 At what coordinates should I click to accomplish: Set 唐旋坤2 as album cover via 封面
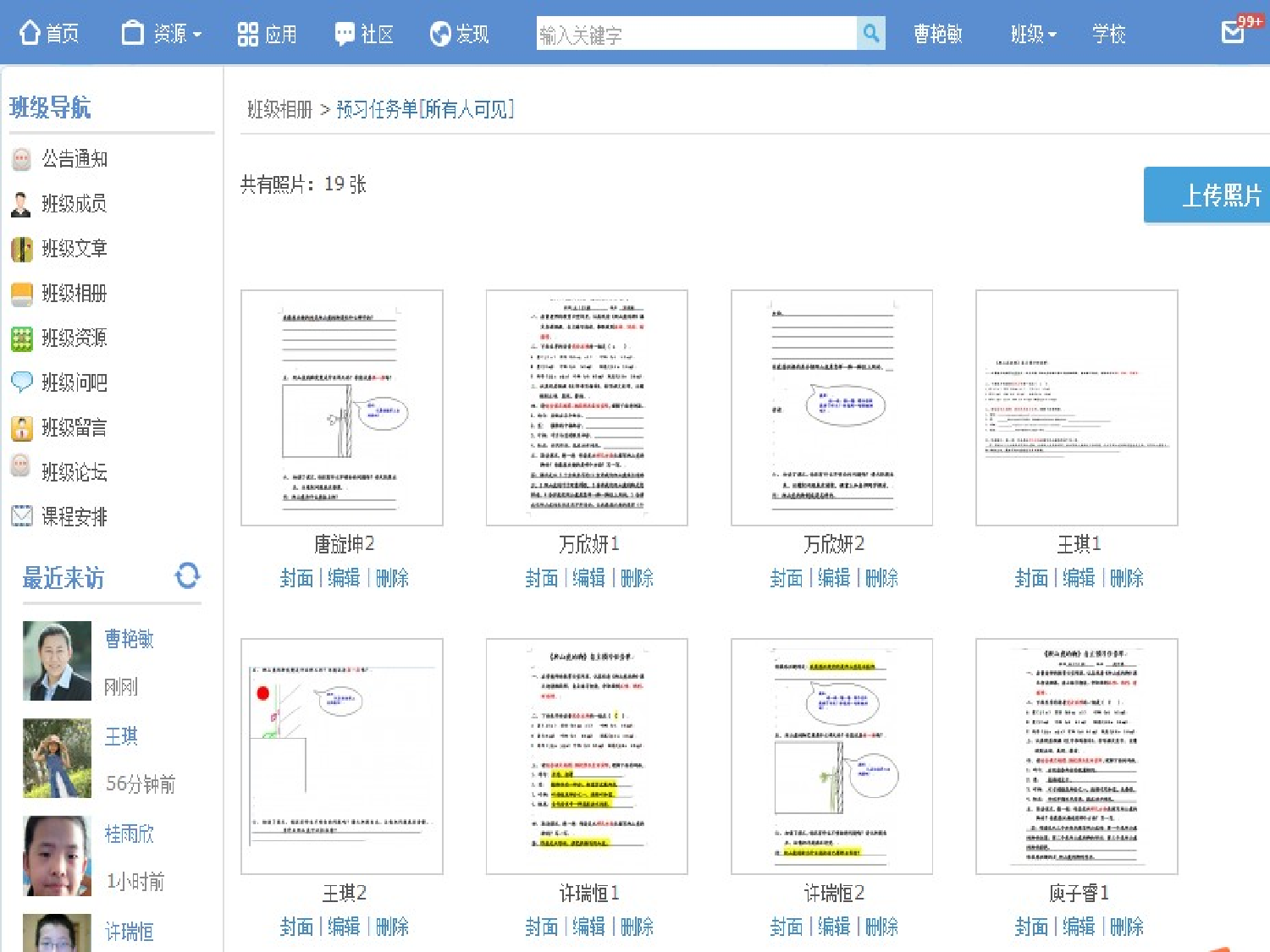295,578
